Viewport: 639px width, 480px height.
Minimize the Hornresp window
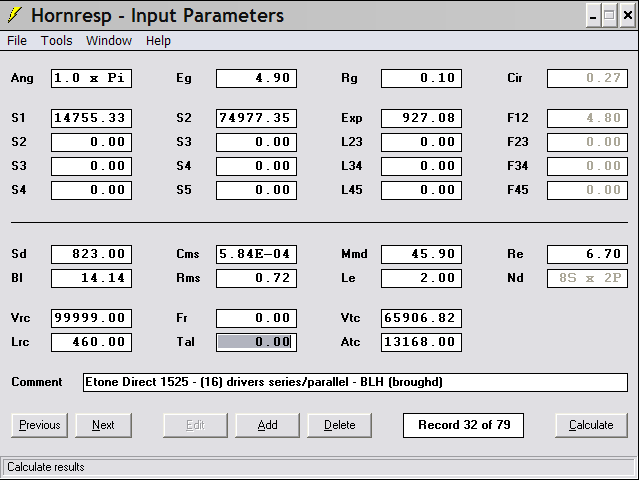click(x=593, y=16)
